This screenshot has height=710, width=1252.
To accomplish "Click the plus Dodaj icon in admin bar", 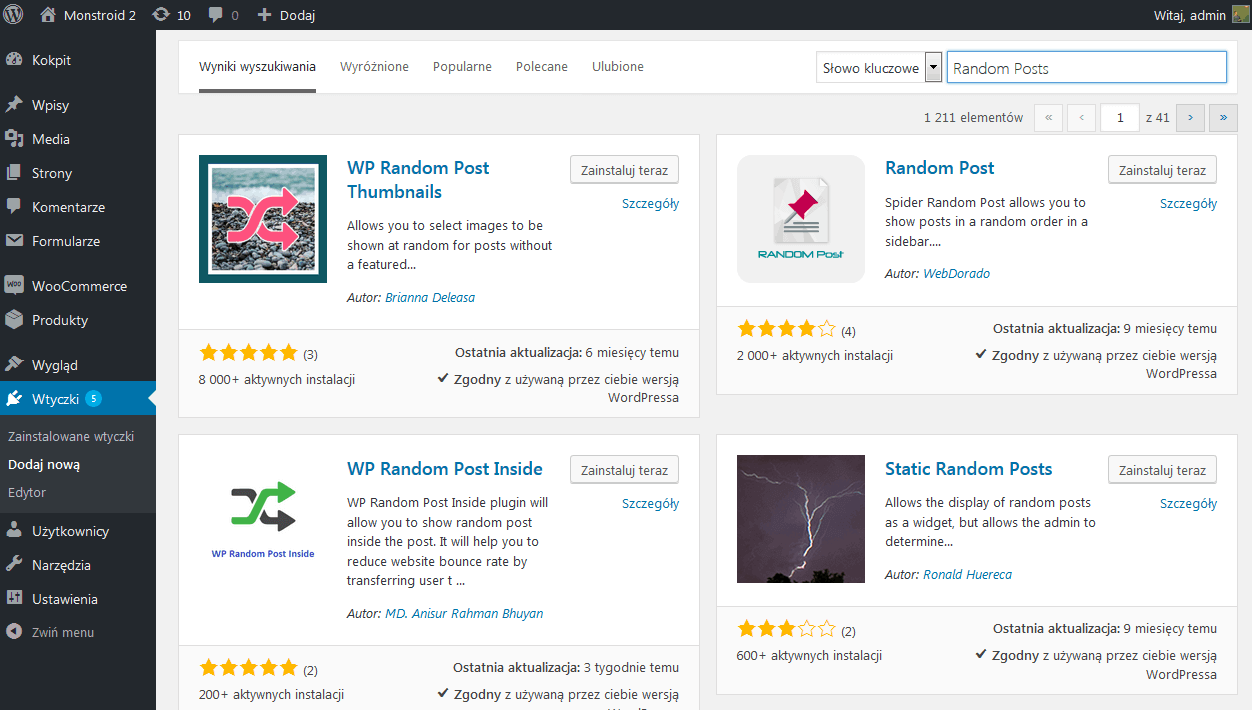I will tap(264, 15).
